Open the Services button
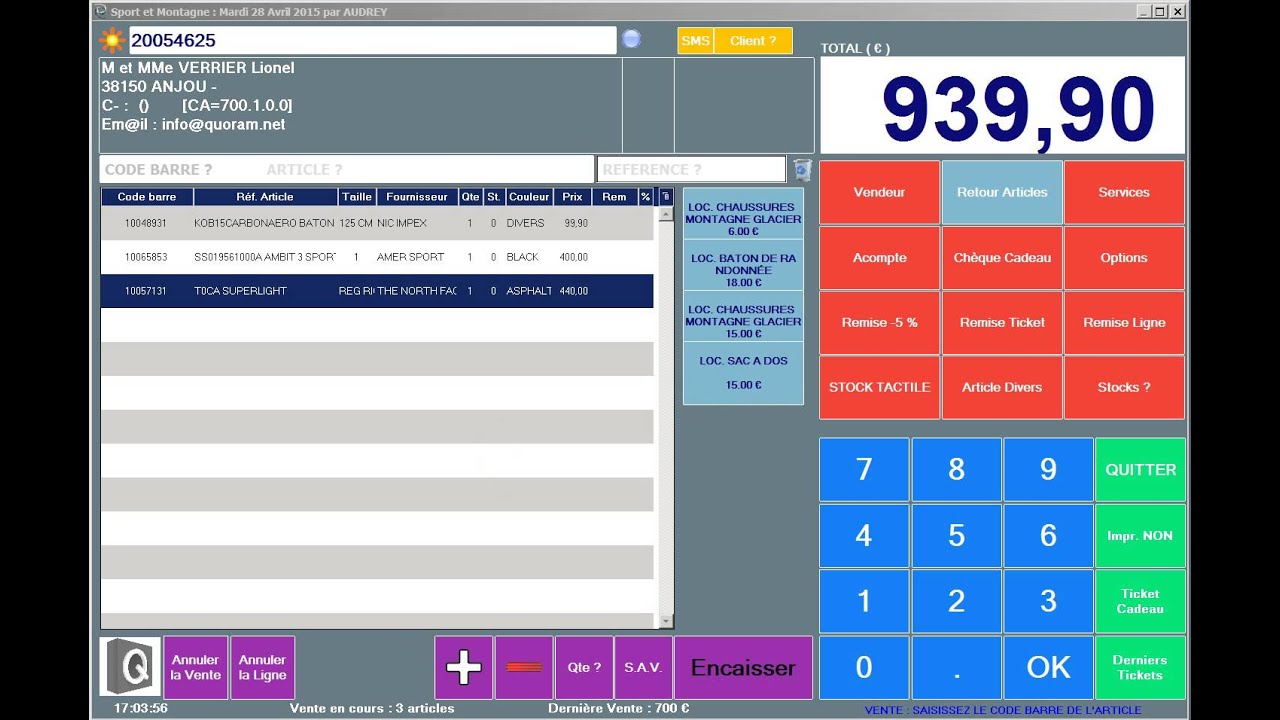 click(x=1124, y=192)
